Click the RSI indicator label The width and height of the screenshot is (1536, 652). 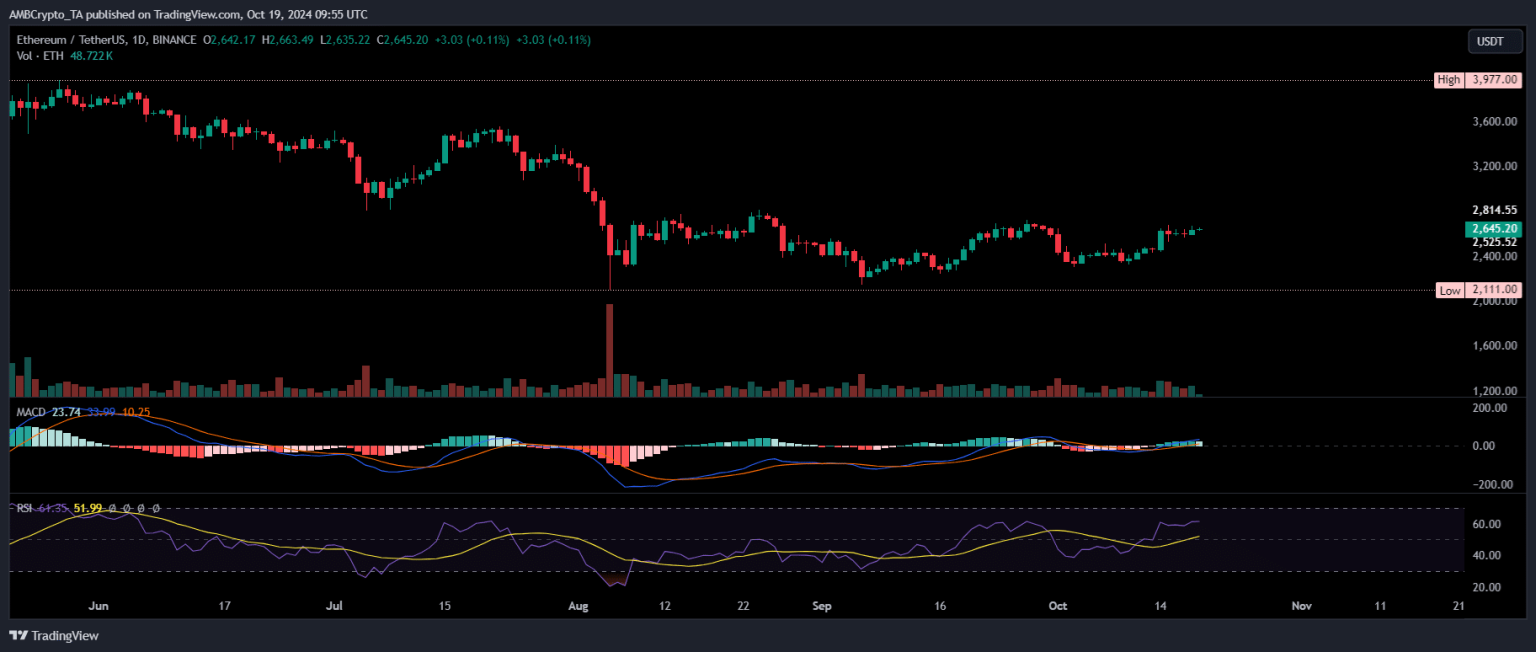point(22,509)
